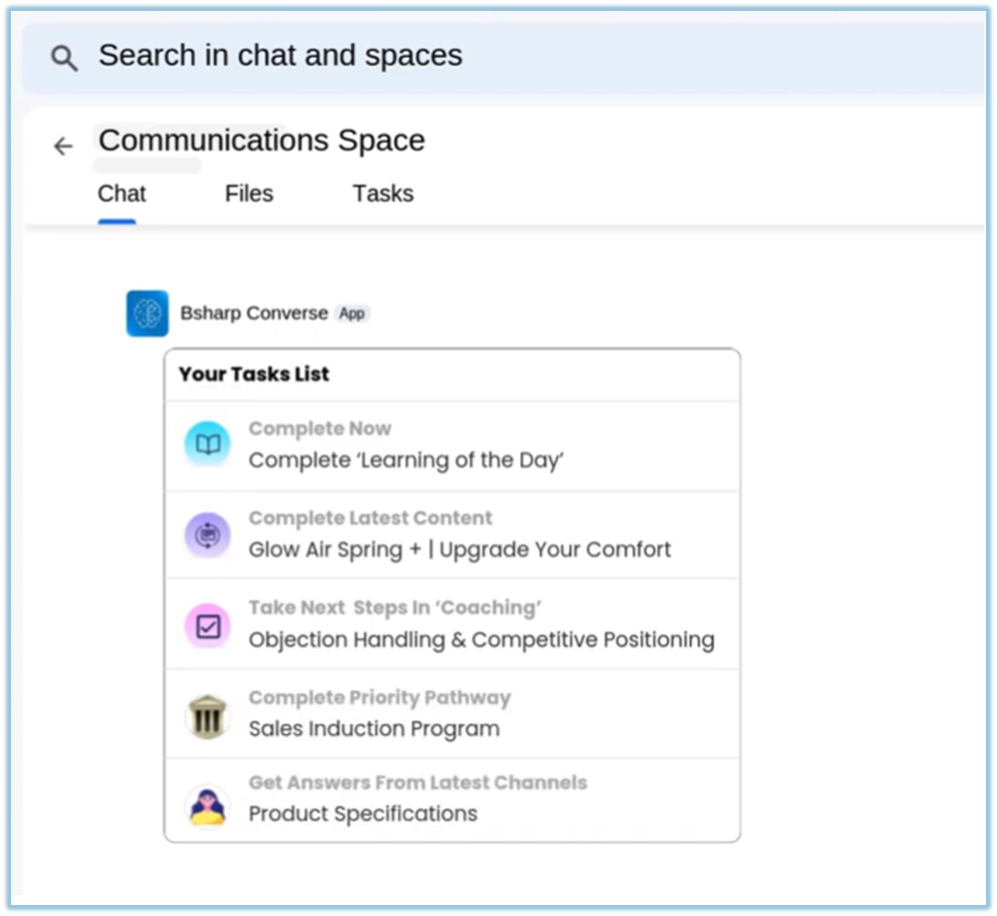This screenshot has width=997, height=916.
Task: Click the search magnifier icon
Action: [64, 58]
